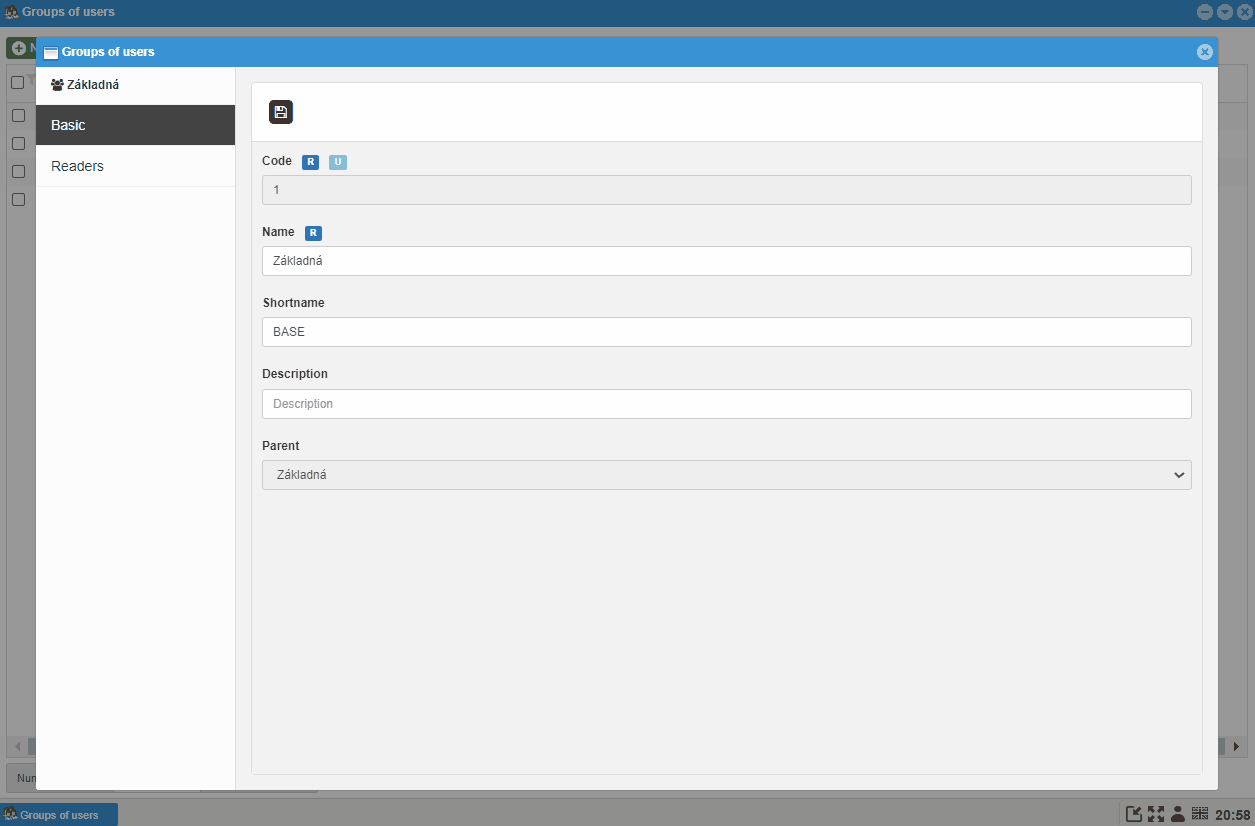Open the user profile tray icon
The height and width of the screenshot is (826, 1255).
tap(1178, 814)
